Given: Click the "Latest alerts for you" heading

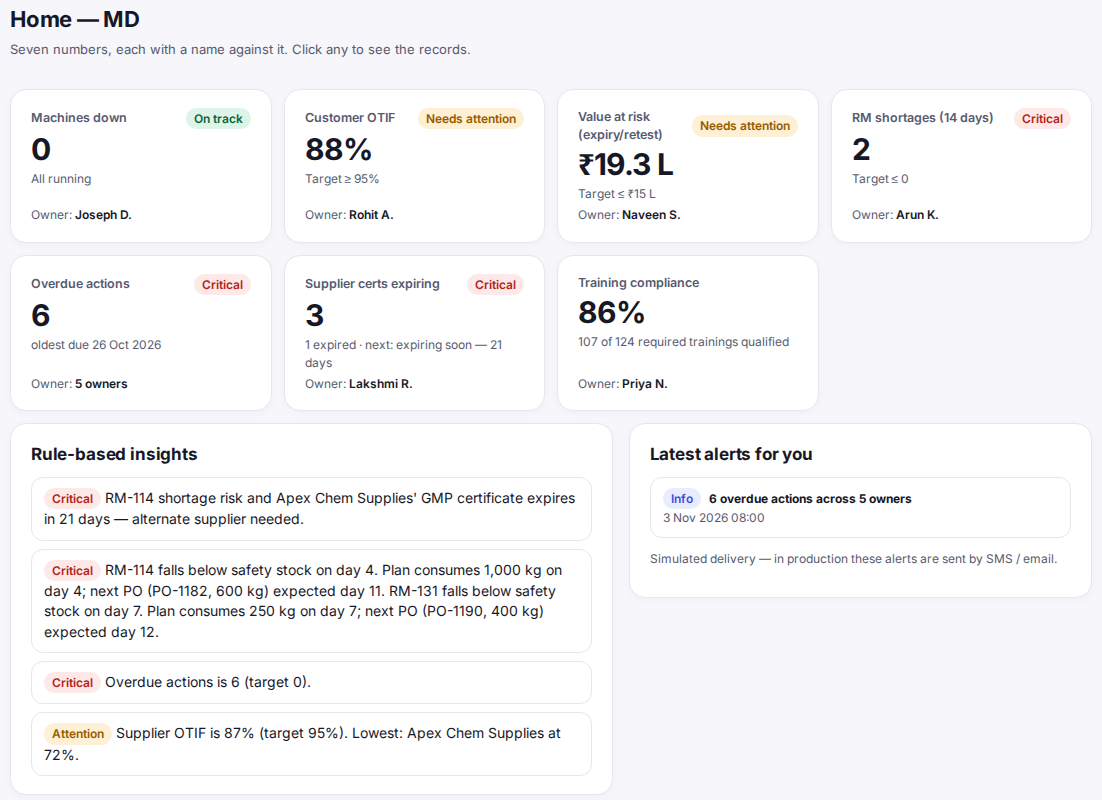Looking at the screenshot, I should point(731,454).
